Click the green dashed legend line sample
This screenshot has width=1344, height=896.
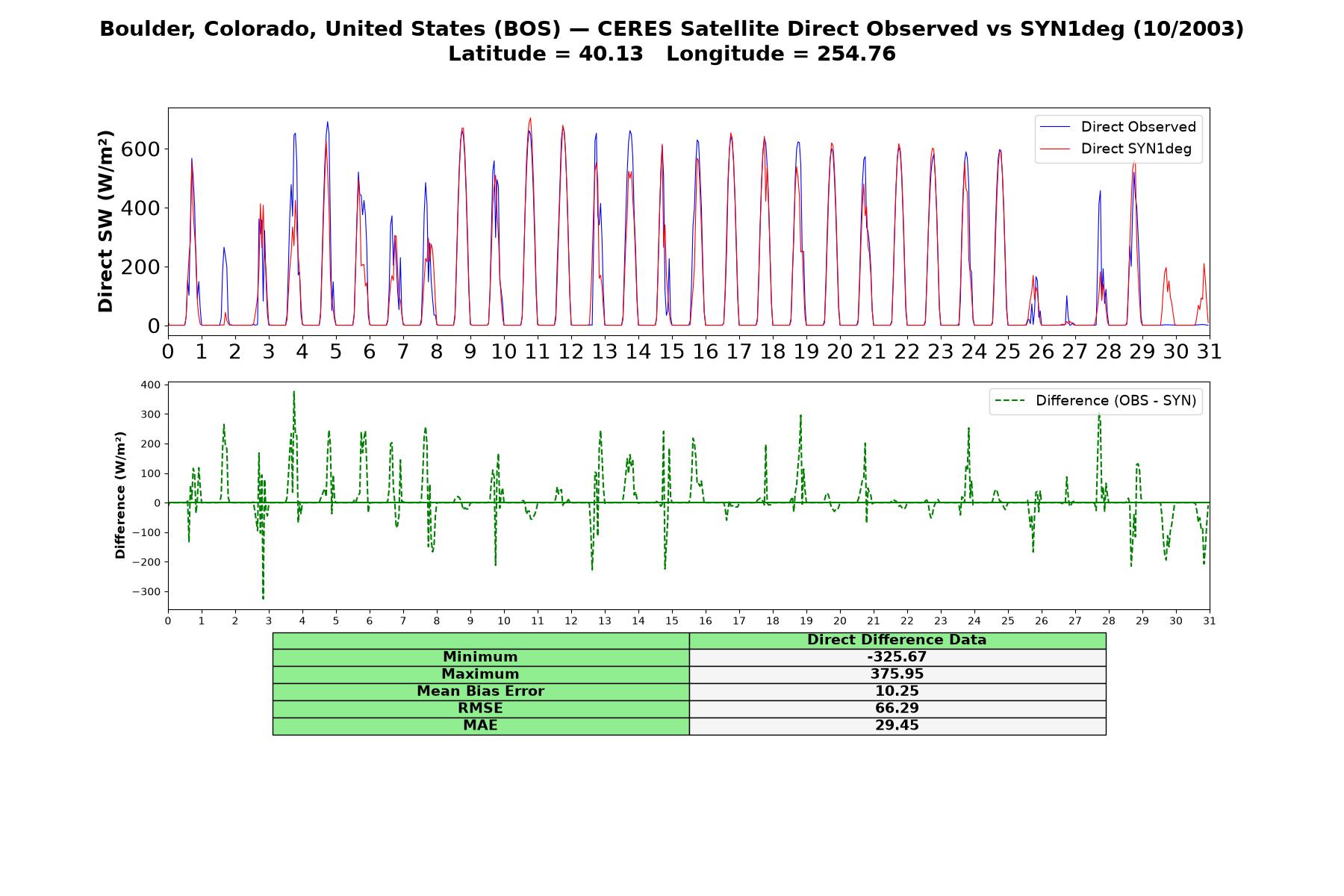(x=1010, y=401)
